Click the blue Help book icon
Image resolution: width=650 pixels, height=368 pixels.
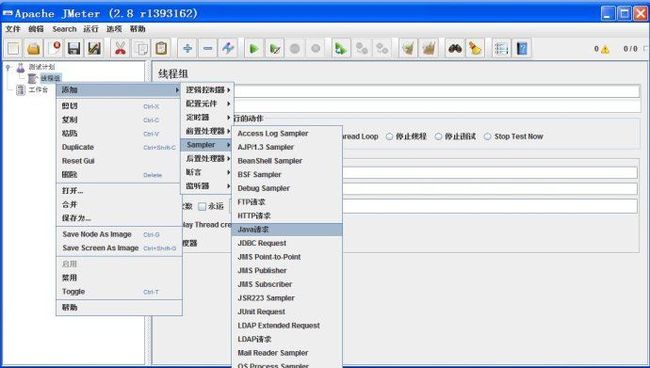point(521,49)
